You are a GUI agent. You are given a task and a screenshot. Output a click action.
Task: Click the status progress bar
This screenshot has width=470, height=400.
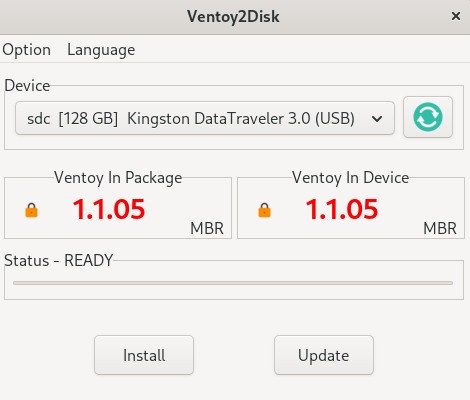[x=233, y=283]
